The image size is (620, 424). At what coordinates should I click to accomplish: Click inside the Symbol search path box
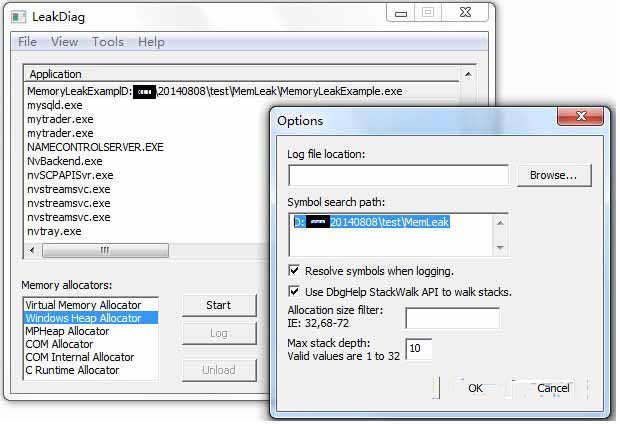(391, 235)
